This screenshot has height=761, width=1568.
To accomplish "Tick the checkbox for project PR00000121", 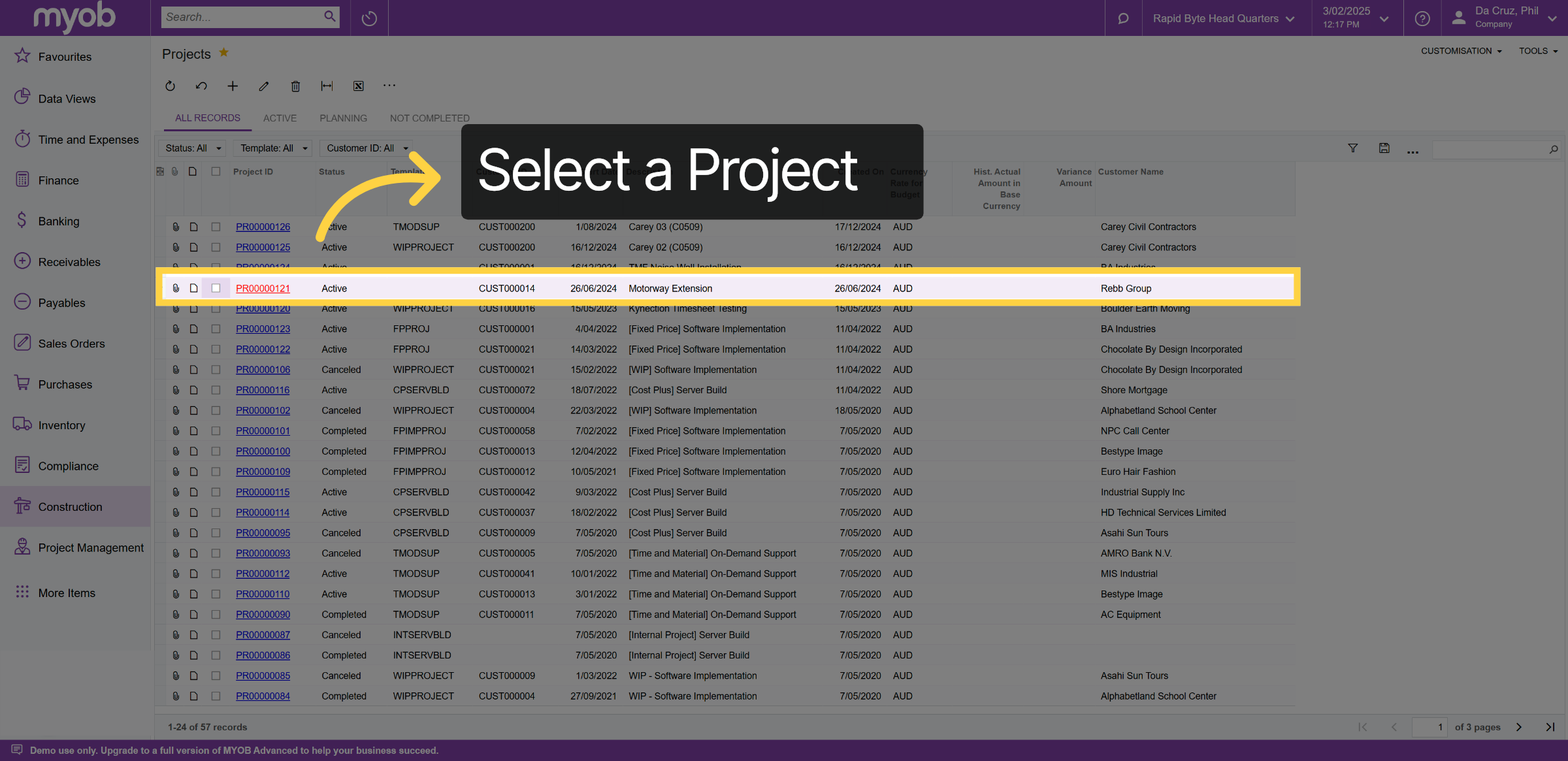I will [x=216, y=288].
